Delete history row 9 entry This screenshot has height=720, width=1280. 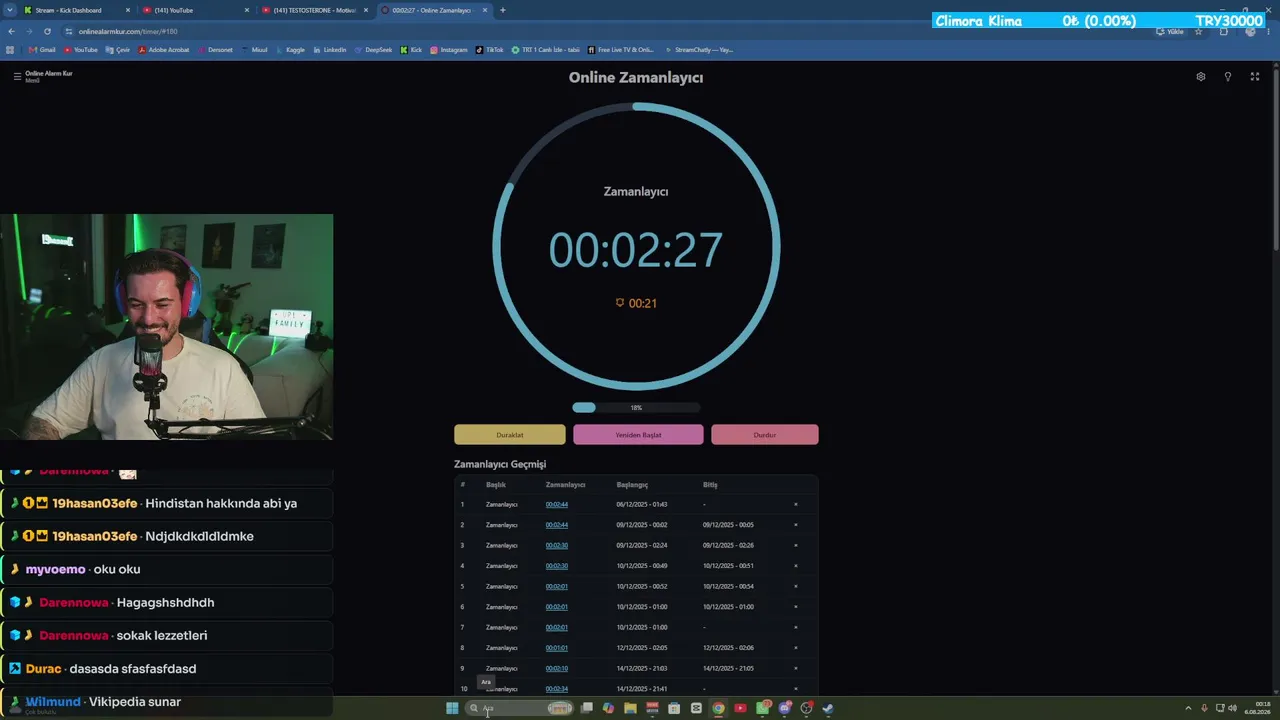796,668
